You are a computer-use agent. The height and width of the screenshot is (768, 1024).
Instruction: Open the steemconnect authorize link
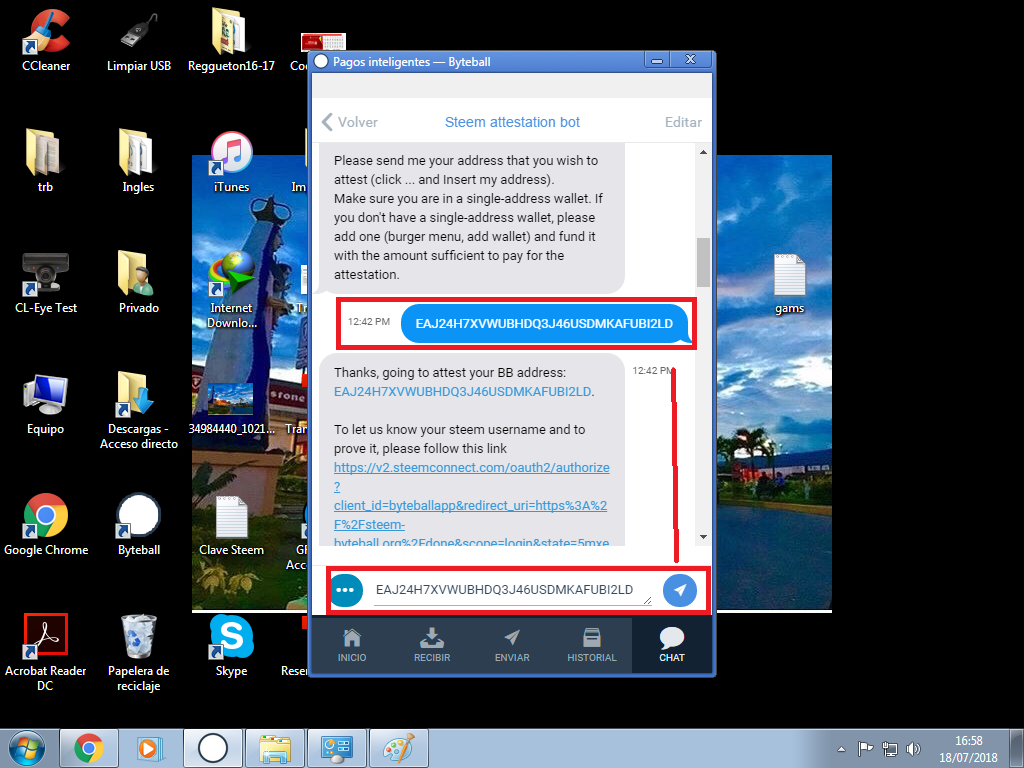pyautogui.click(x=472, y=505)
